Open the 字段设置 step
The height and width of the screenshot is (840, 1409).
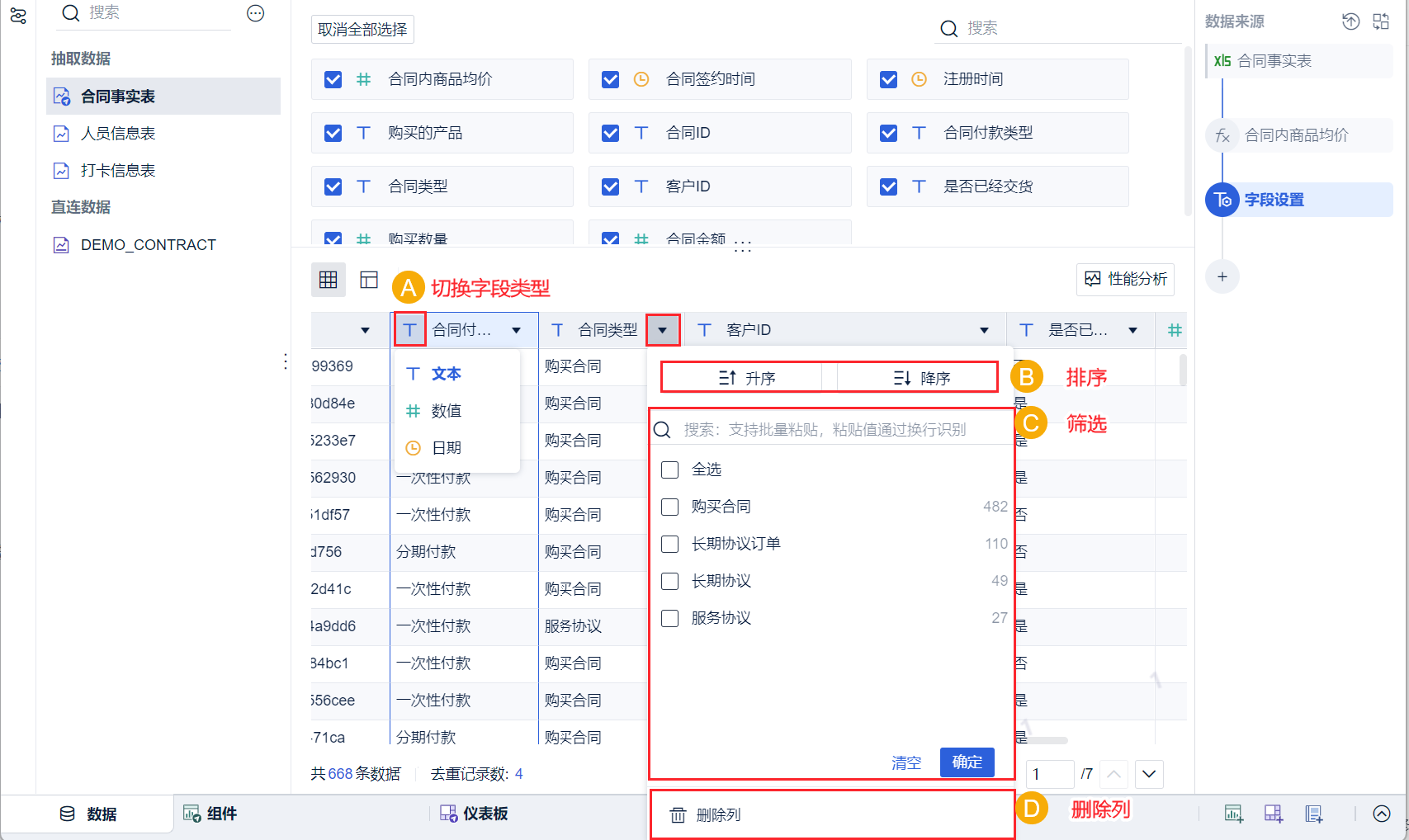coord(1298,200)
